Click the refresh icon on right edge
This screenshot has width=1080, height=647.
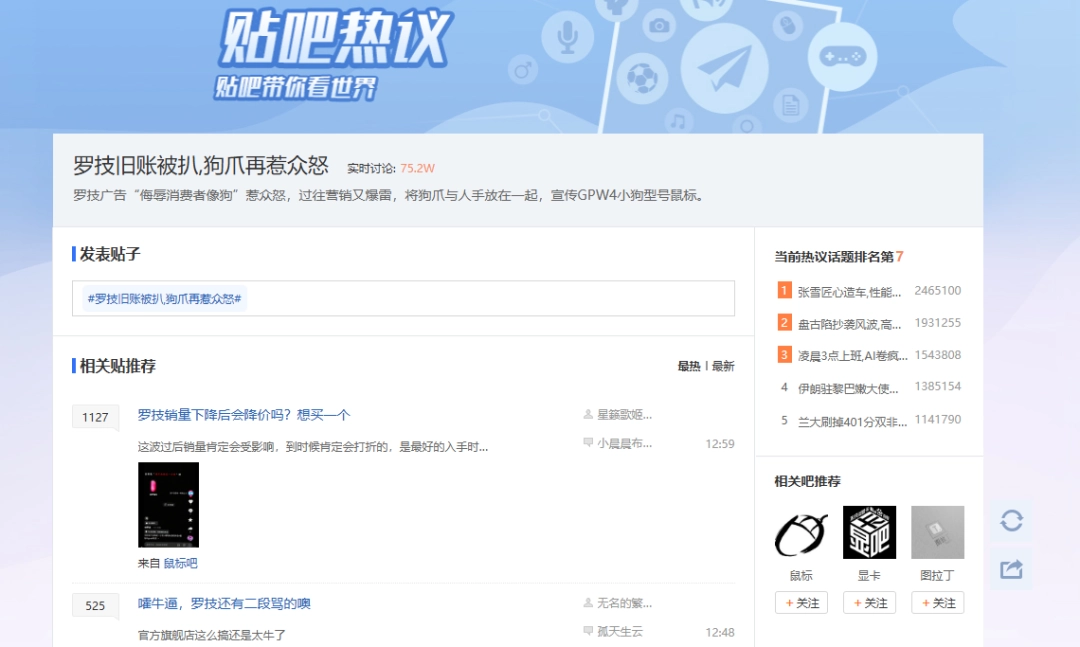point(1011,520)
